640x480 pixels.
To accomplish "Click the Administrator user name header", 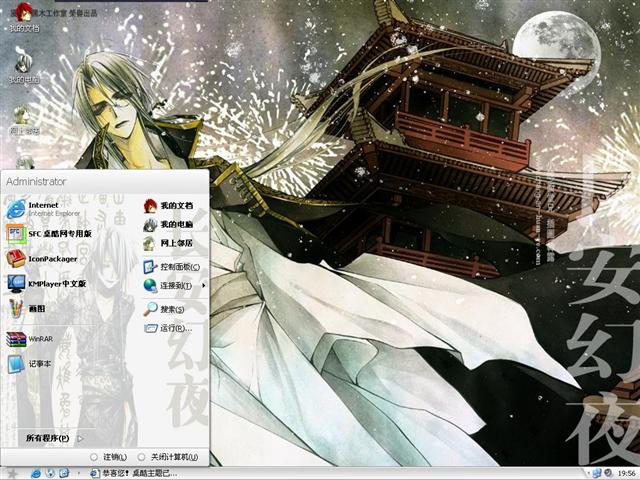I will [x=36, y=182].
